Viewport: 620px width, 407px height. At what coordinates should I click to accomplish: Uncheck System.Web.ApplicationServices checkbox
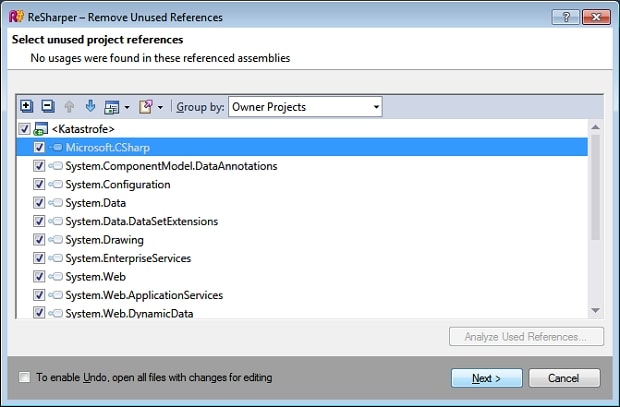click(39, 295)
